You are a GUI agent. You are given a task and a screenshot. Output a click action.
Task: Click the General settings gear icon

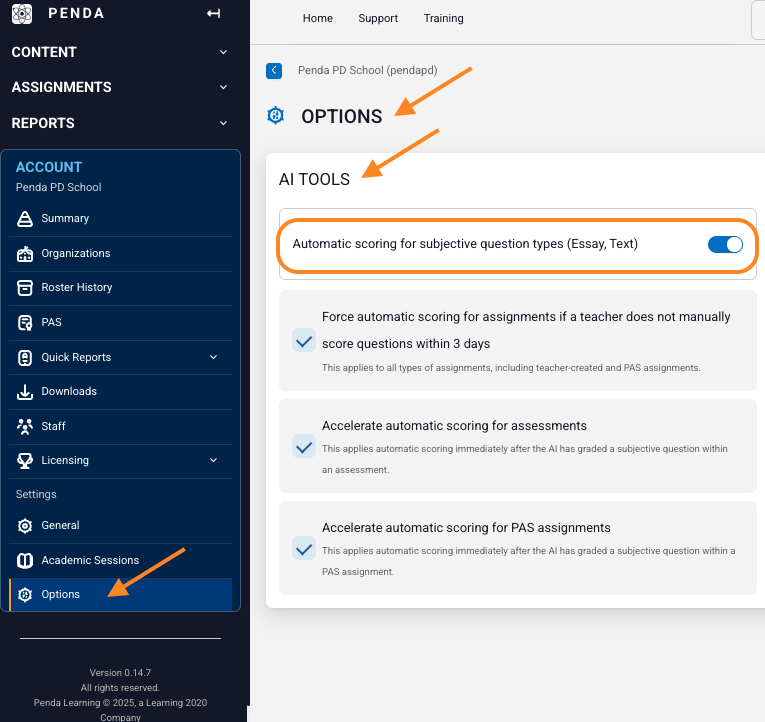[x=25, y=525]
